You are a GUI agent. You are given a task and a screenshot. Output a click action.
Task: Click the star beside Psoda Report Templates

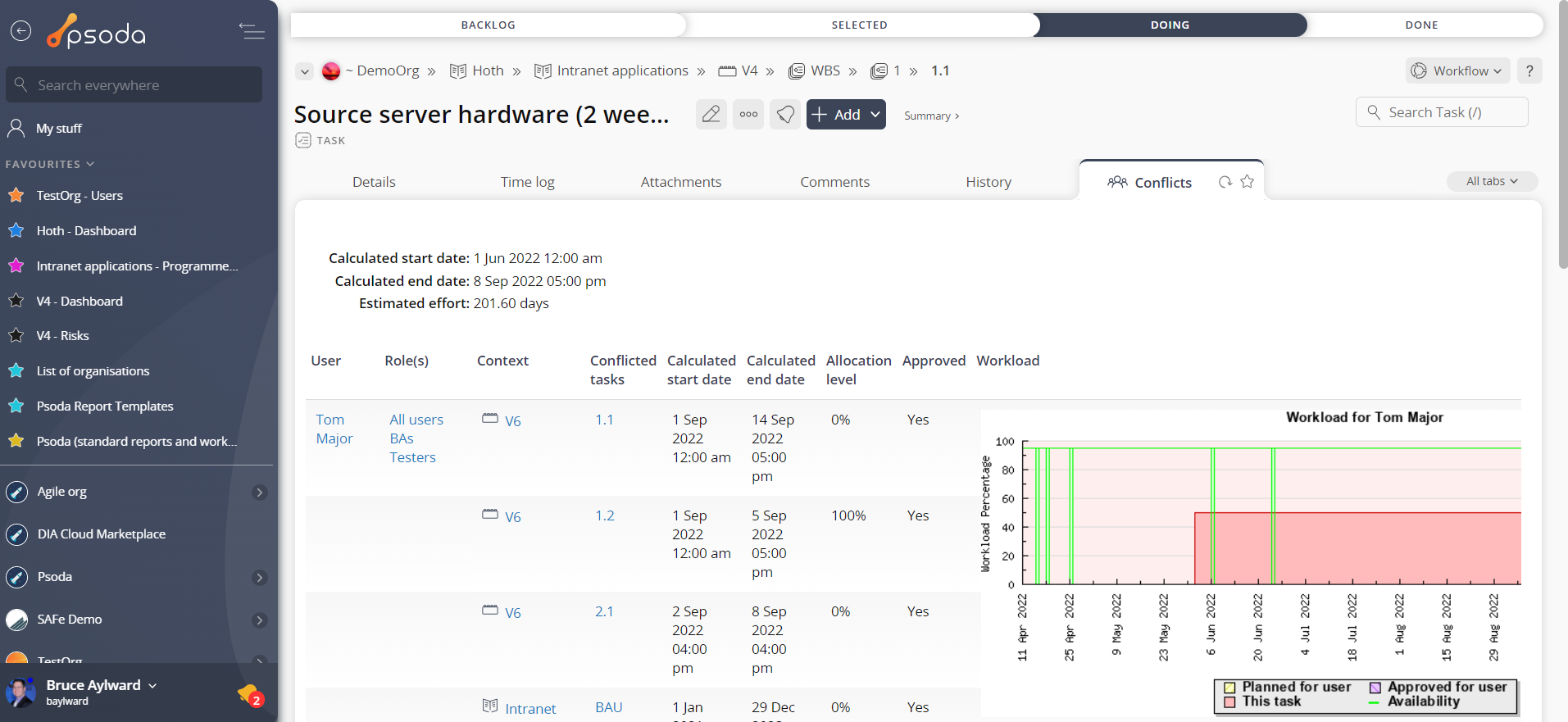(16, 406)
